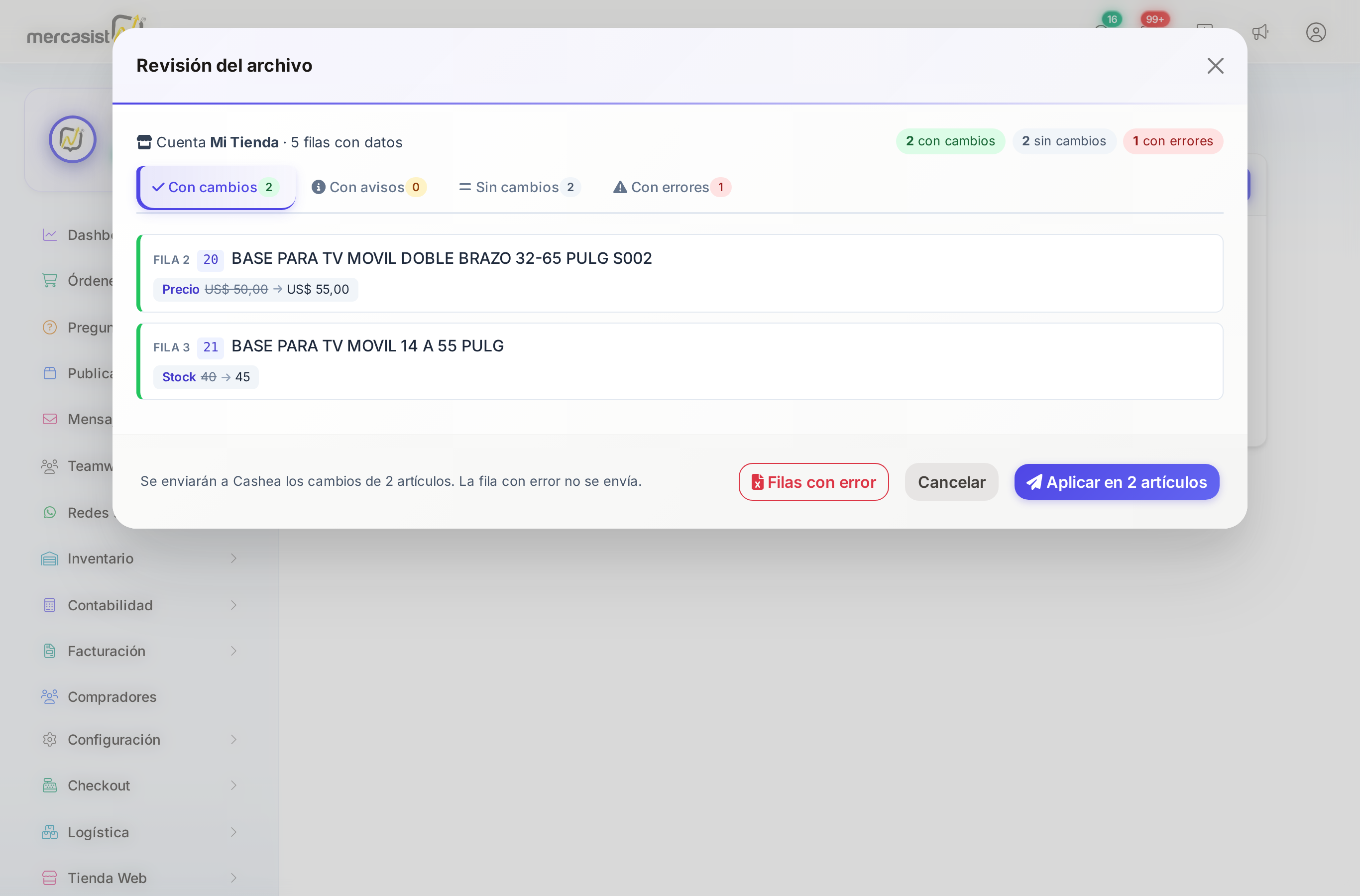Click the mercasist logo in header
Image resolution: width=1360 pixels, height=896 pixels.
click(x=86, y=31)
